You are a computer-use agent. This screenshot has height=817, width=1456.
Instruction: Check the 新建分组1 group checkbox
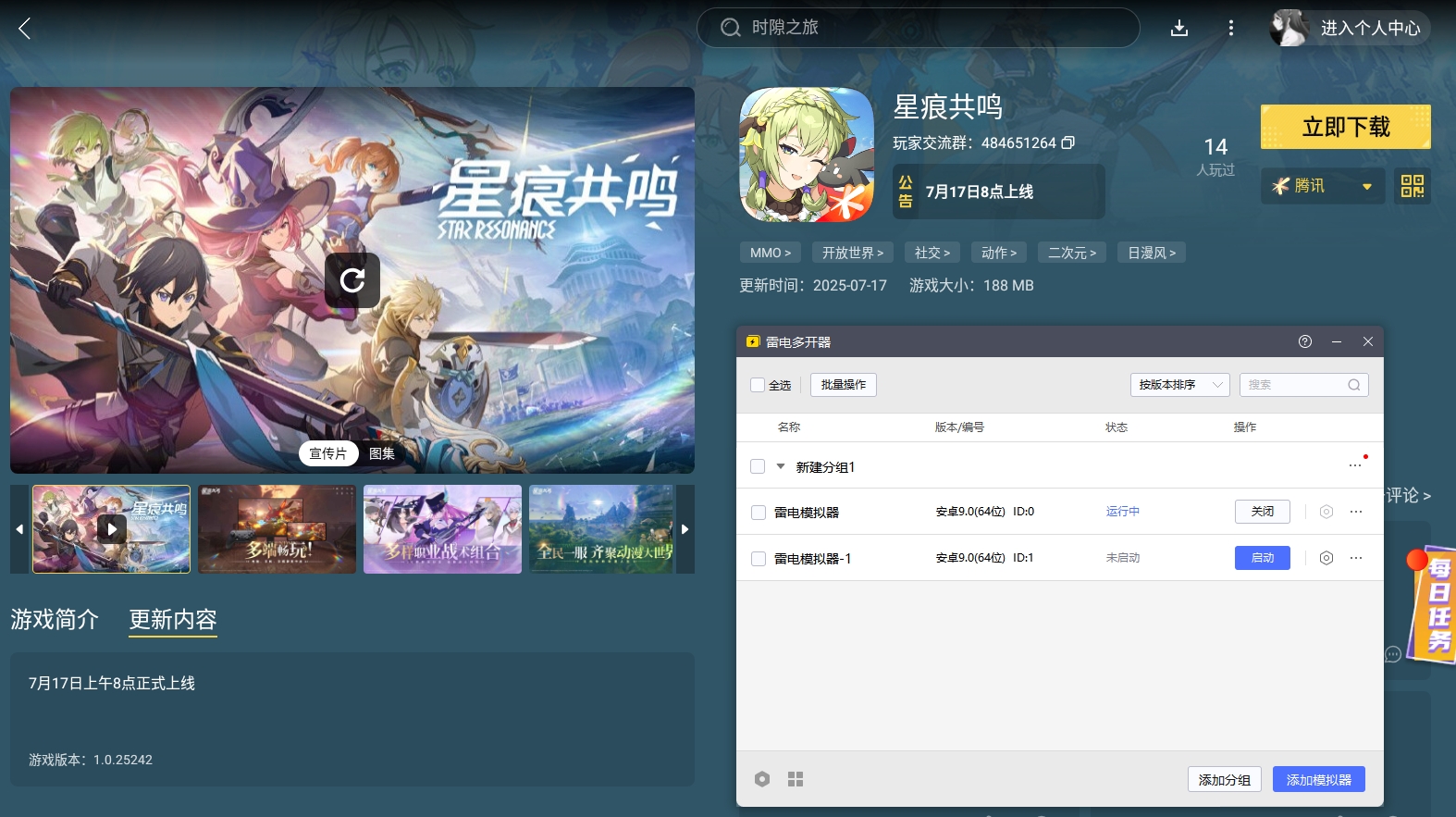(758, 466)
